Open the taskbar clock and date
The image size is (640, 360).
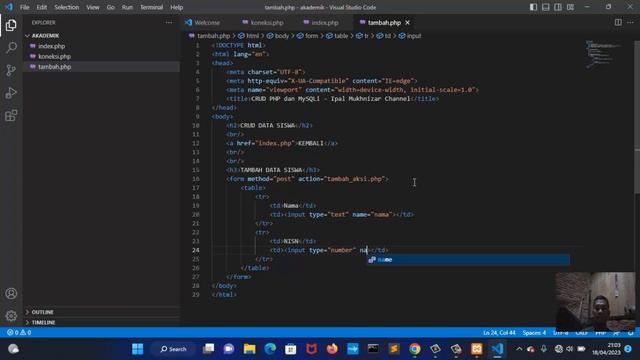click(x=606, y=349)
